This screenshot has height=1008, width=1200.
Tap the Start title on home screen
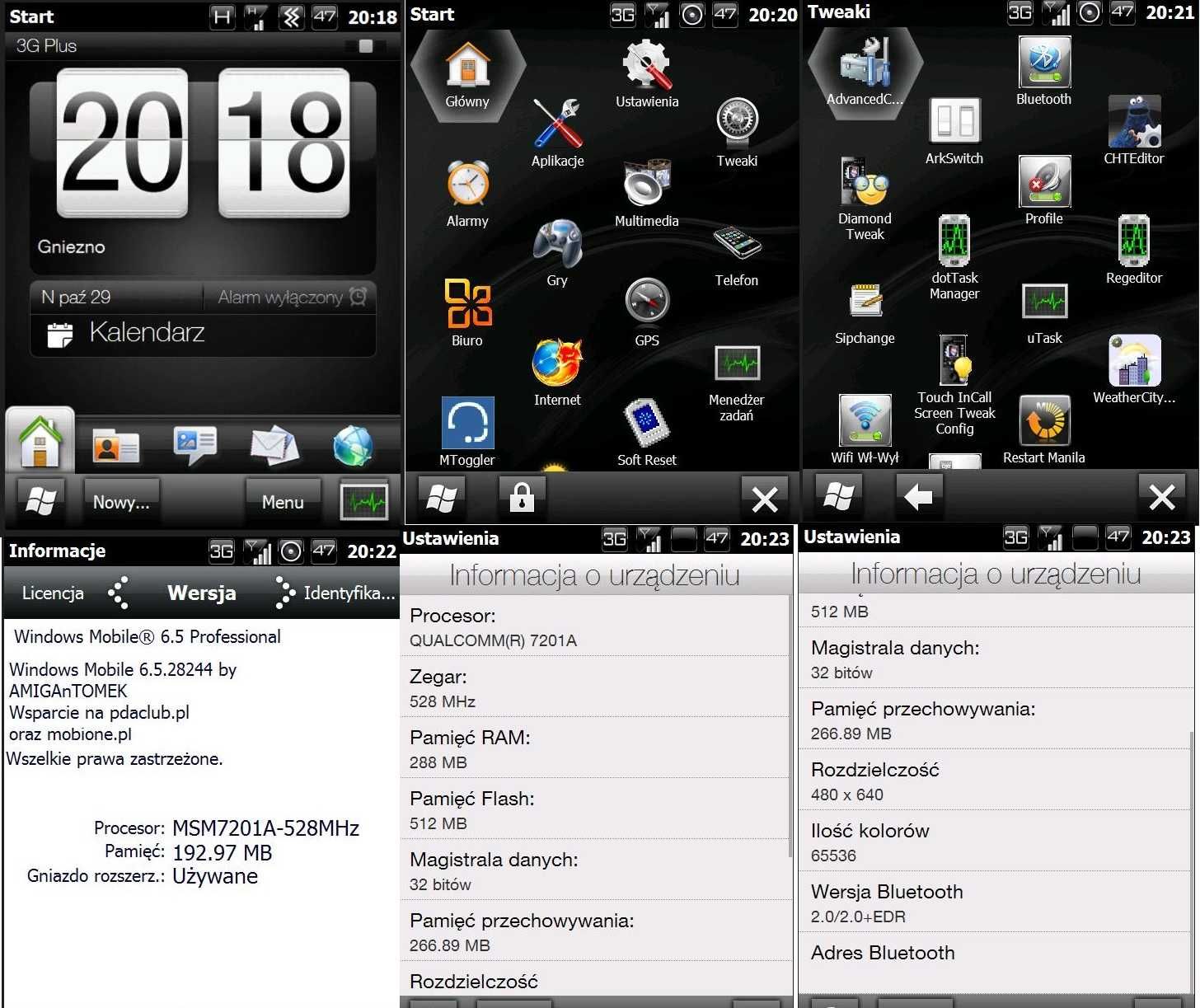pyautogui.click(x=31, y=16)
